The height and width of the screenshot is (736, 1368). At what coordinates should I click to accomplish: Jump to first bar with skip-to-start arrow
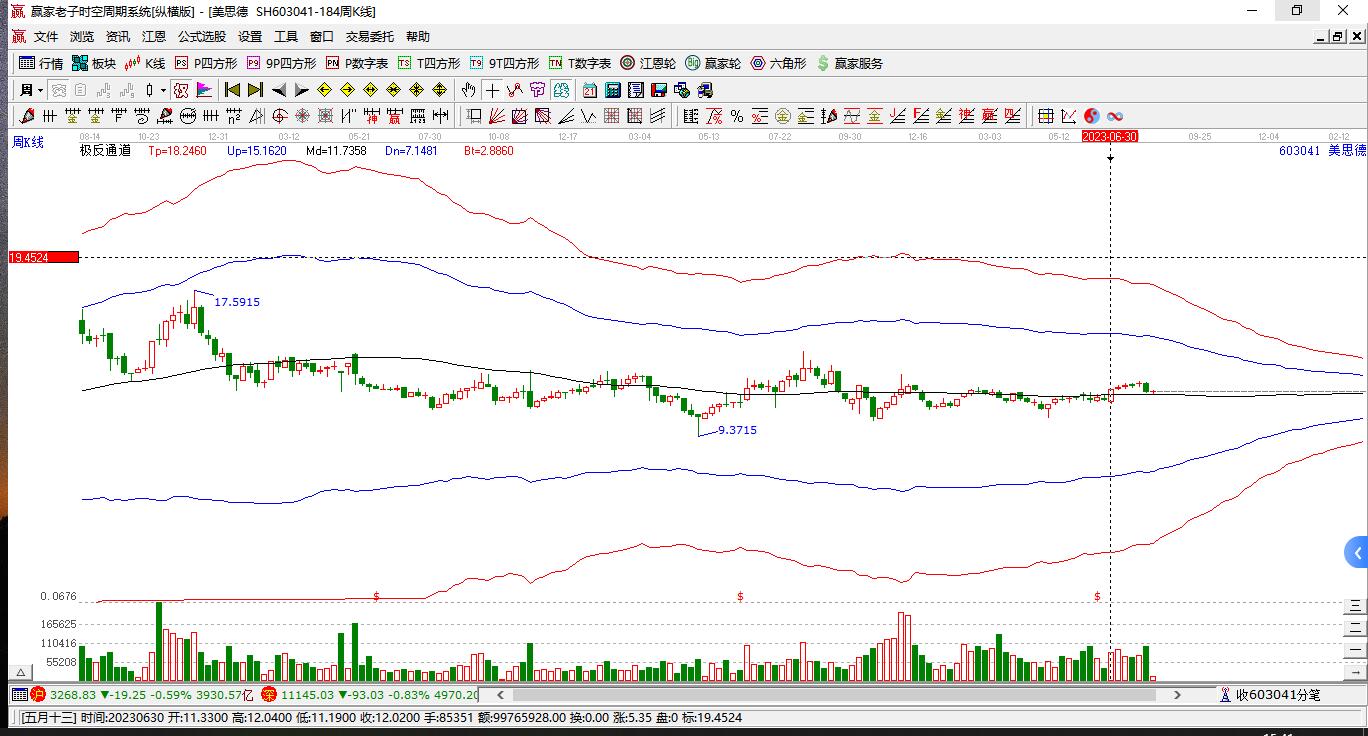coord(232,90)
